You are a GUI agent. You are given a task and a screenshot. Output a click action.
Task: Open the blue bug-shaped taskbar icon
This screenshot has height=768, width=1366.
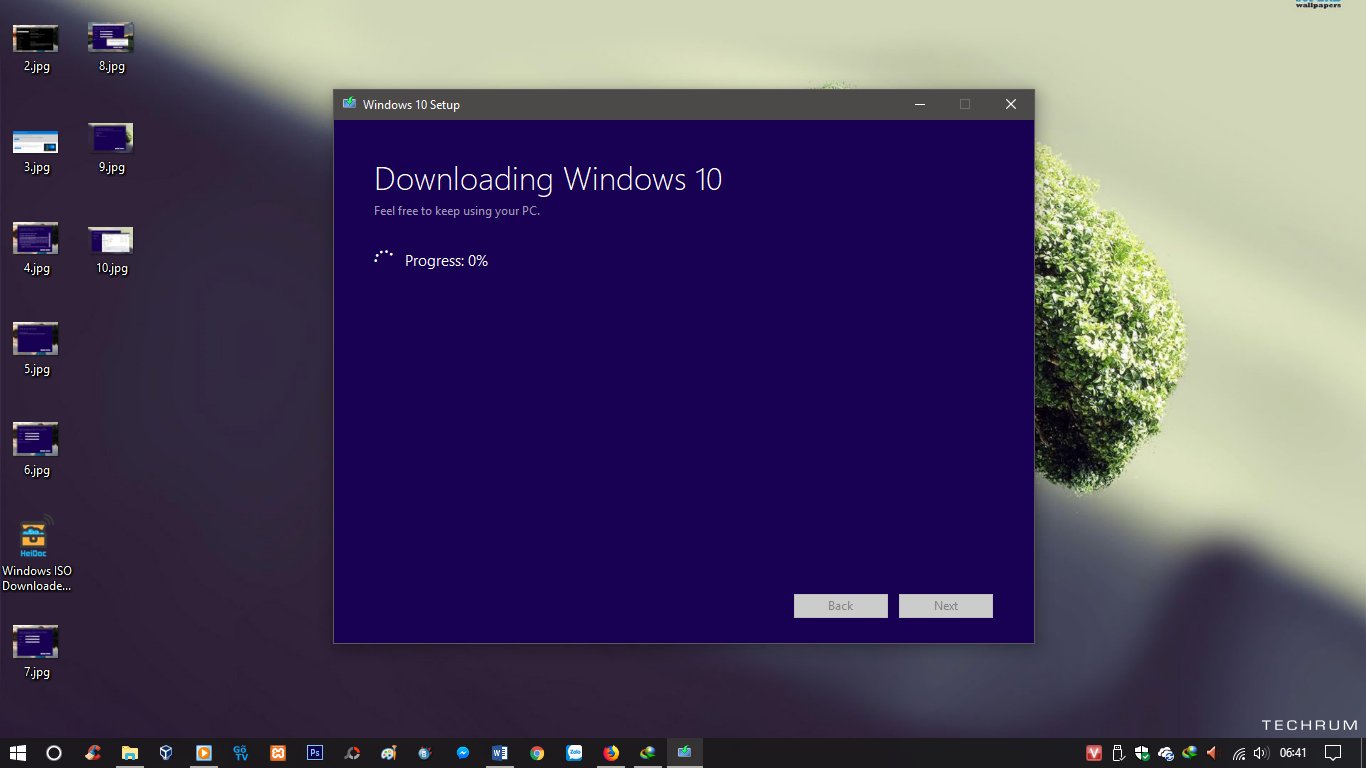click(426, 753)
